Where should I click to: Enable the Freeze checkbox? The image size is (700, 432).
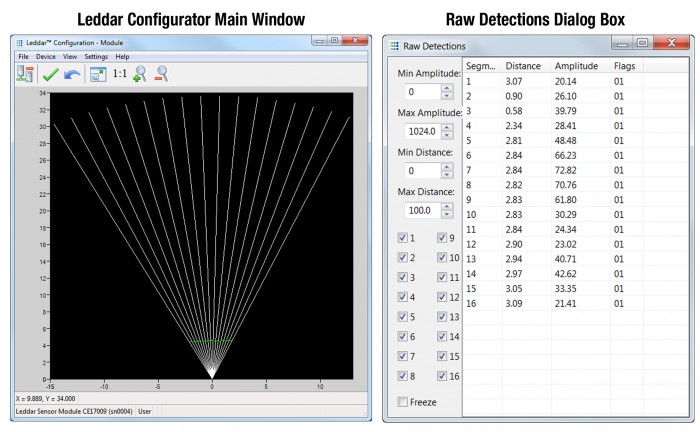(403, 402)
